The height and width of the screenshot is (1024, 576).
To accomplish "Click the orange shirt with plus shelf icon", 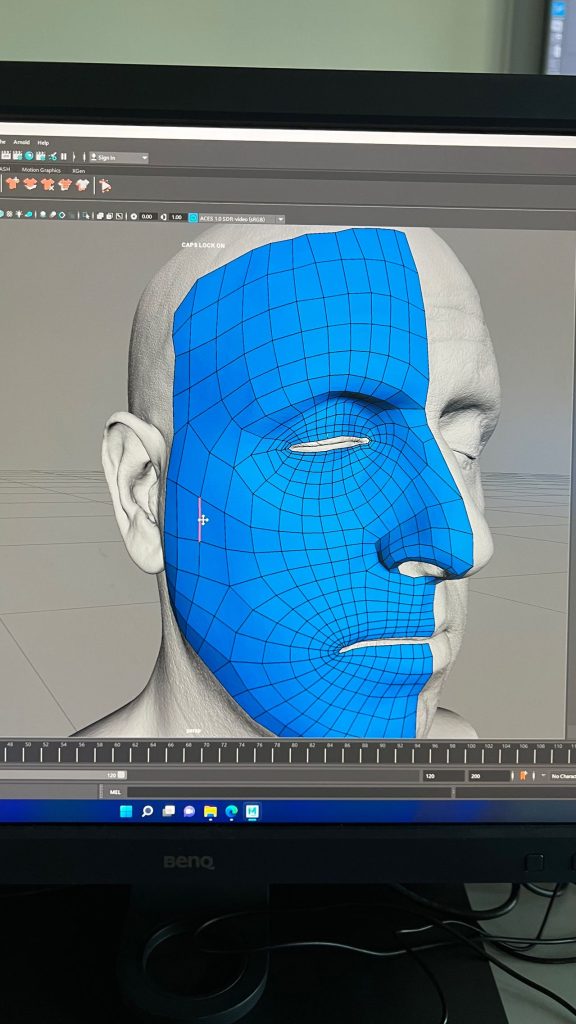I will pos(12,183).
